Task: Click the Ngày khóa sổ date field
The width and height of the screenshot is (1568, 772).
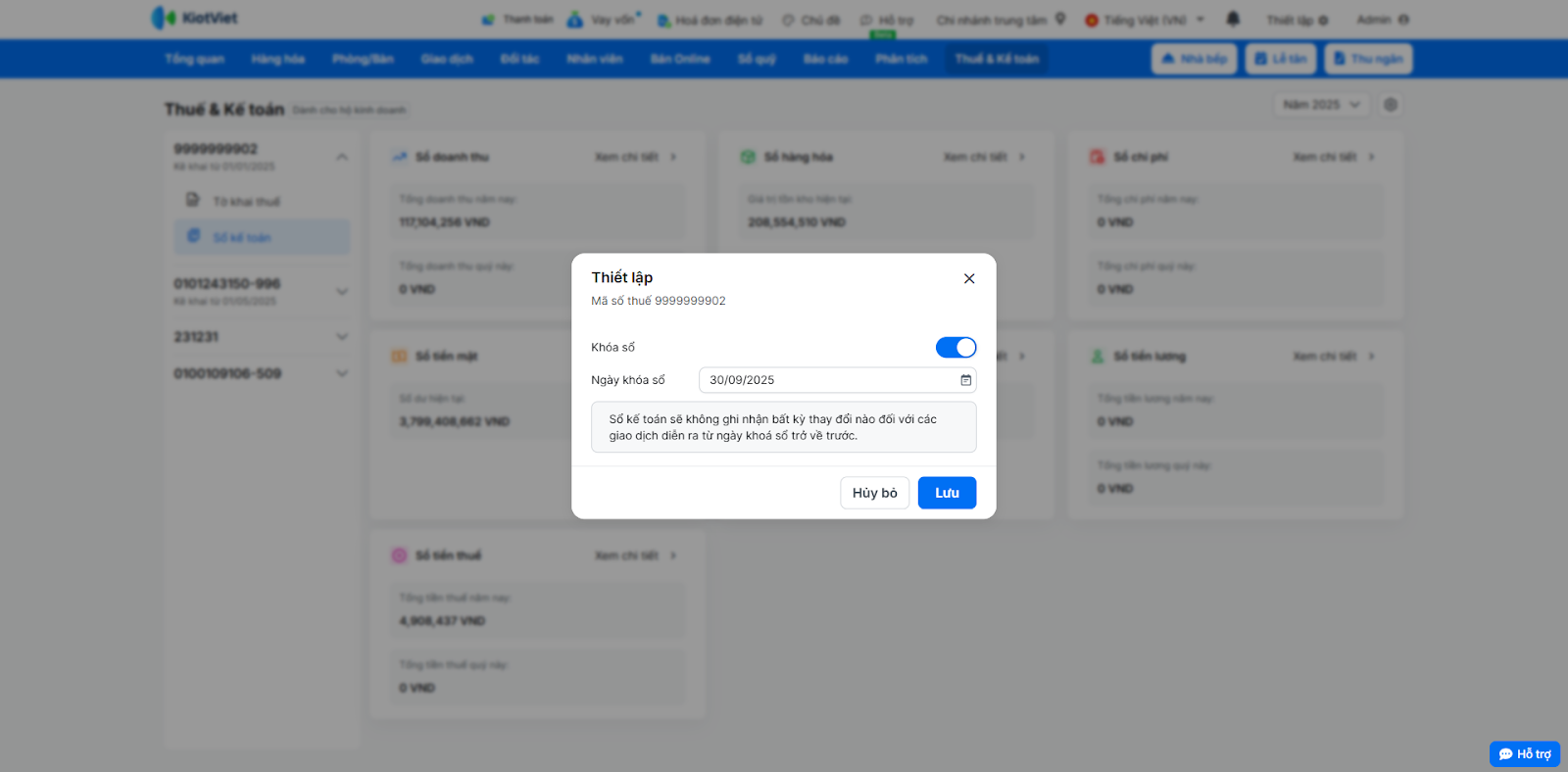Action: point(837,380)
